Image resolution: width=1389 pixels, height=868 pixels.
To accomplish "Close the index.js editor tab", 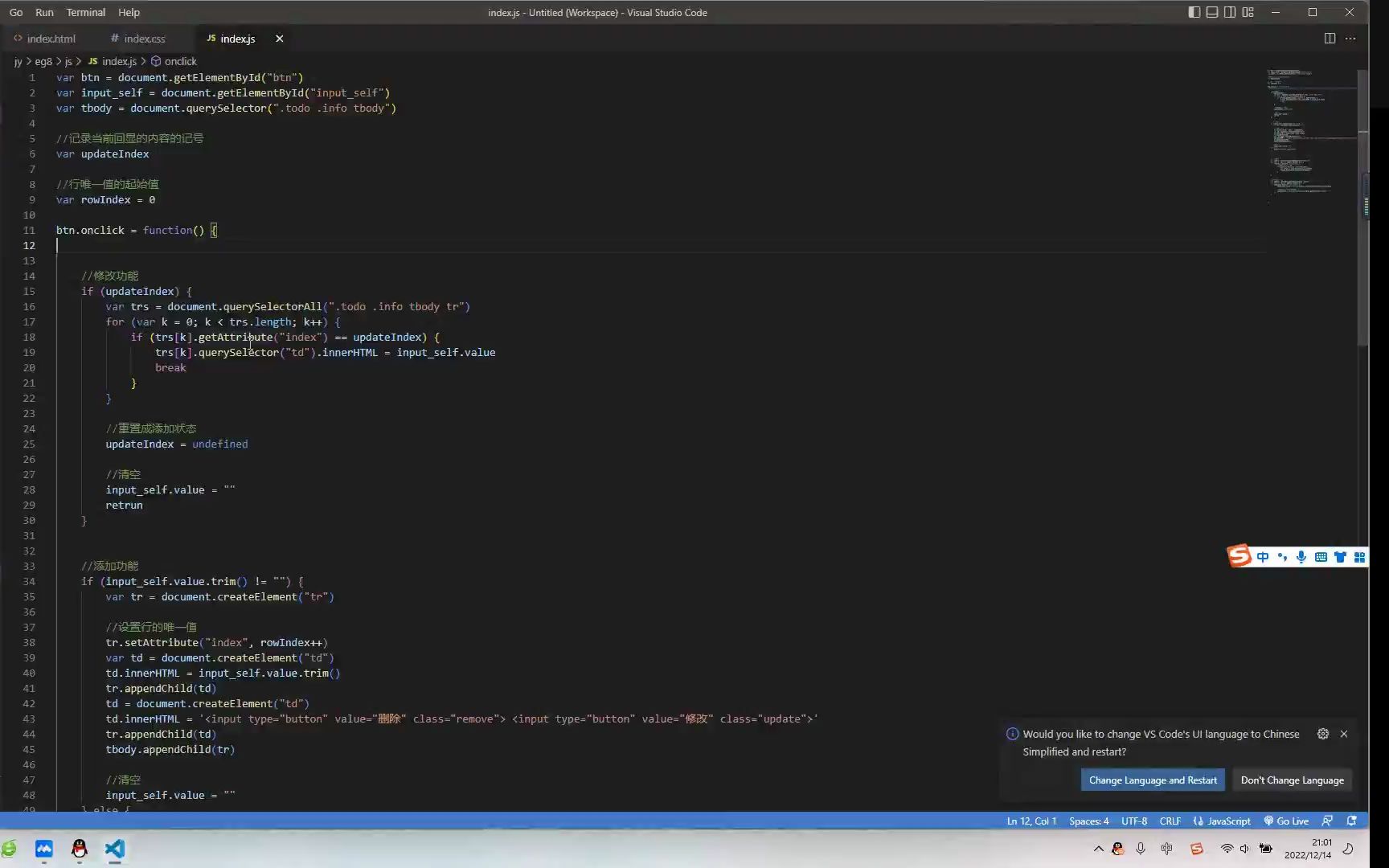I will pyautogui.click(x=280, y=39).
